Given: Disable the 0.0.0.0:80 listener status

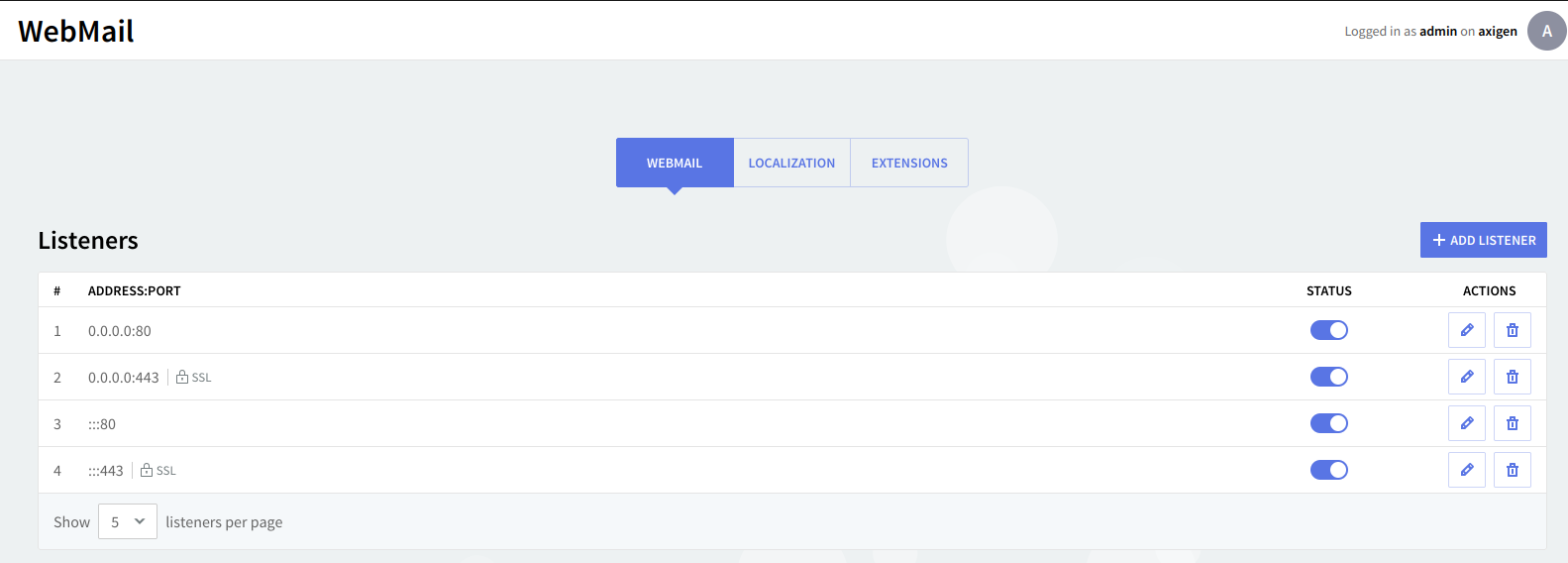Looking at the screenshot, I should [1328, 330].
